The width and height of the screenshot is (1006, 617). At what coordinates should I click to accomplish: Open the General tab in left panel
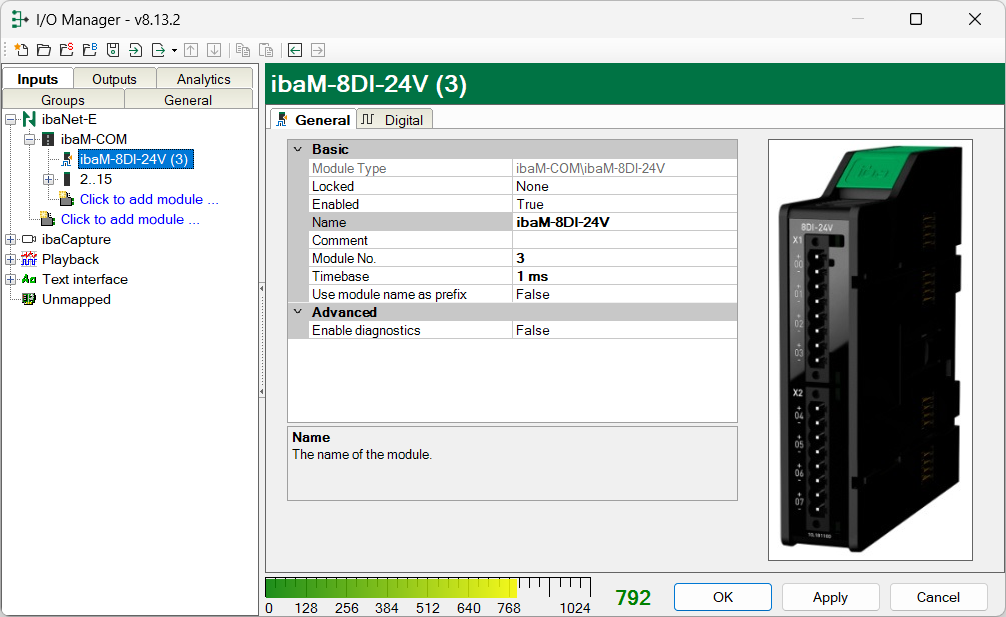pyautogui.click(x=188, y=100)
